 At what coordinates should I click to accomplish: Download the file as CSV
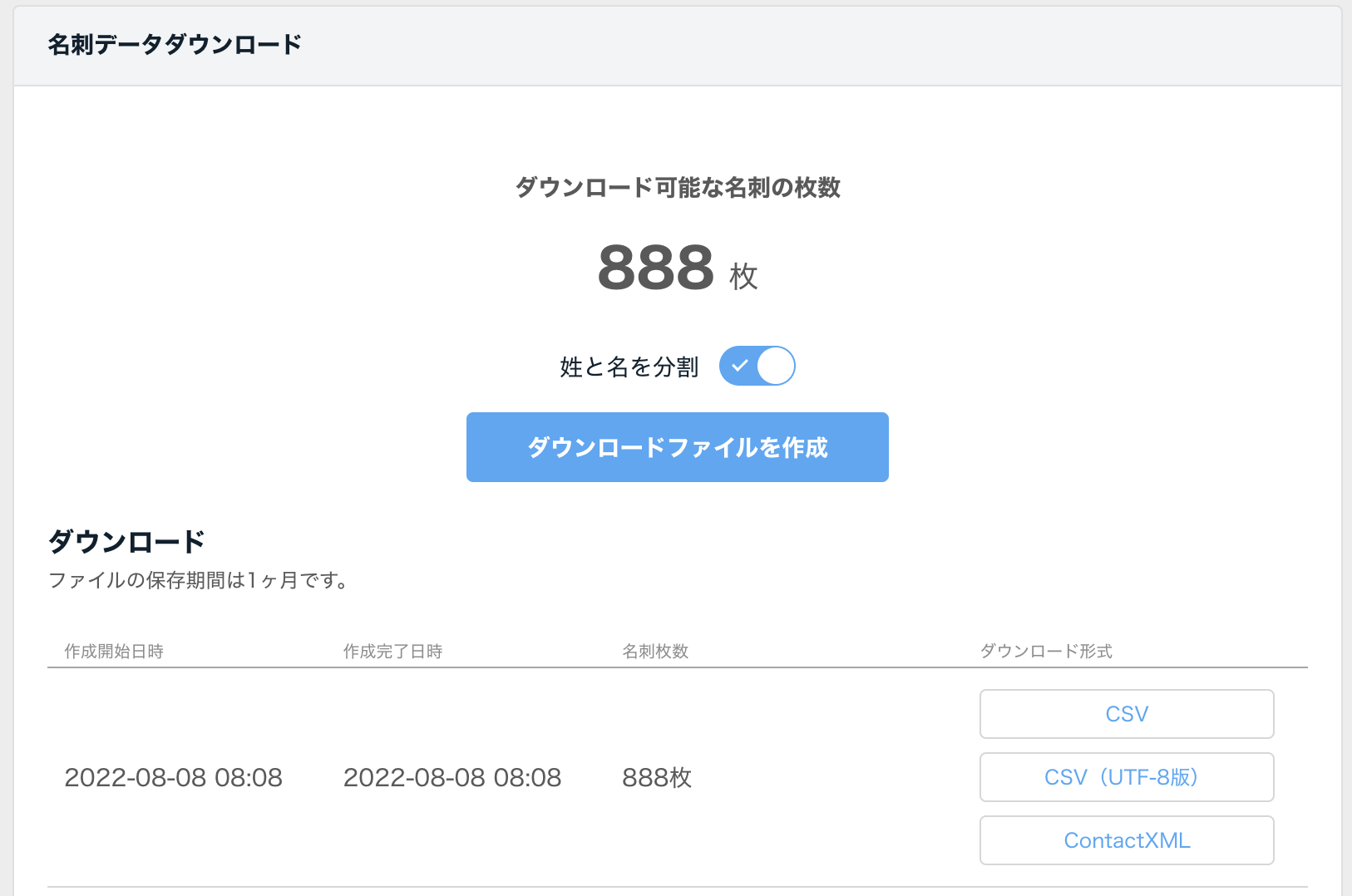(x=1126, y=714)
